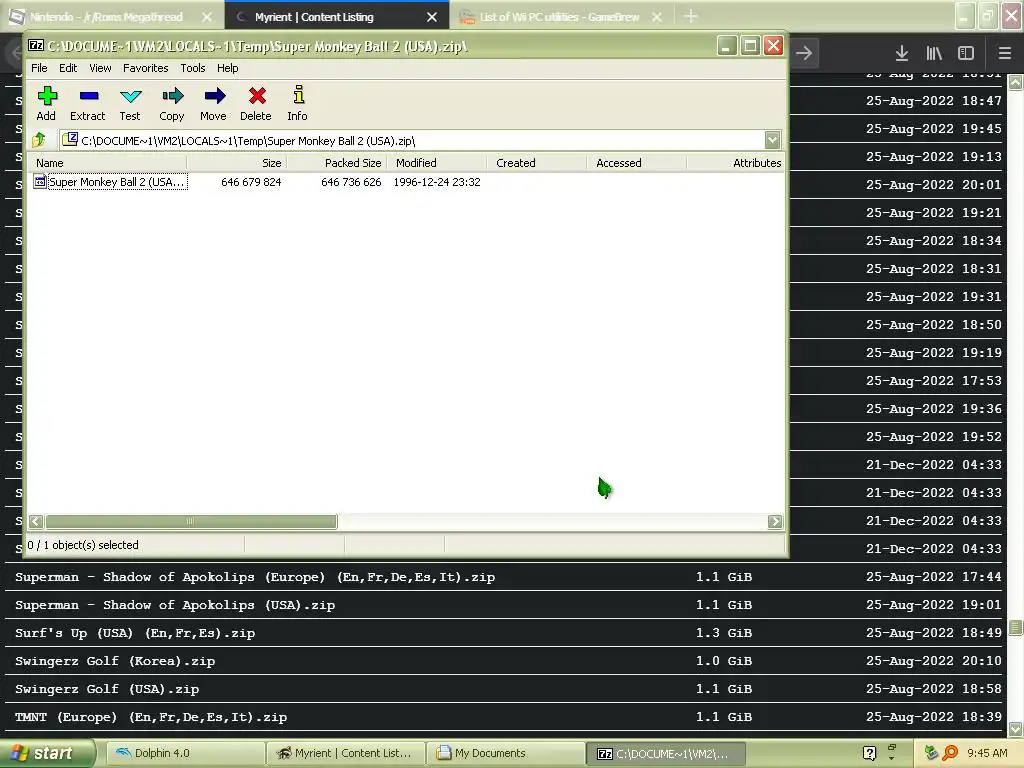The width and height of the screenshot is (1024, 768).
Task: Toggle the Firefox sidebar icon
Action: click(x=966, y=53)
